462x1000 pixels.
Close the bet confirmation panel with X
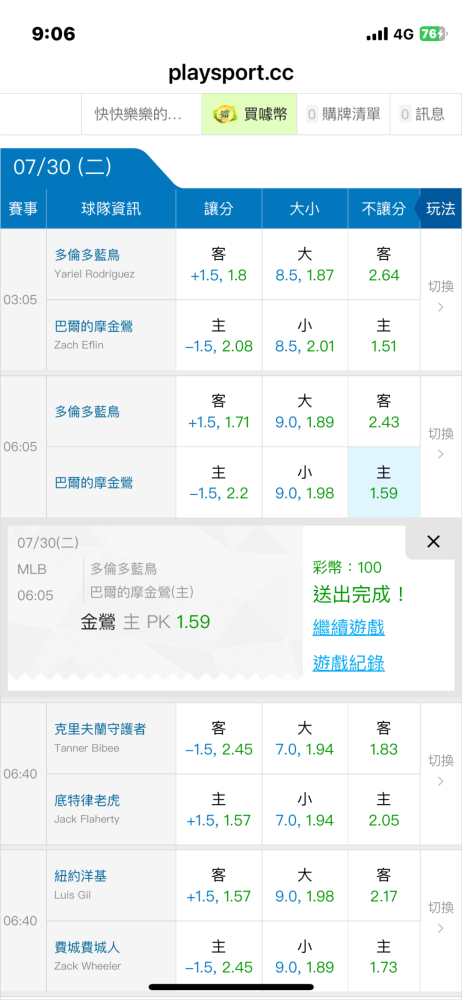pyautogui.click(x=433, y=542)
